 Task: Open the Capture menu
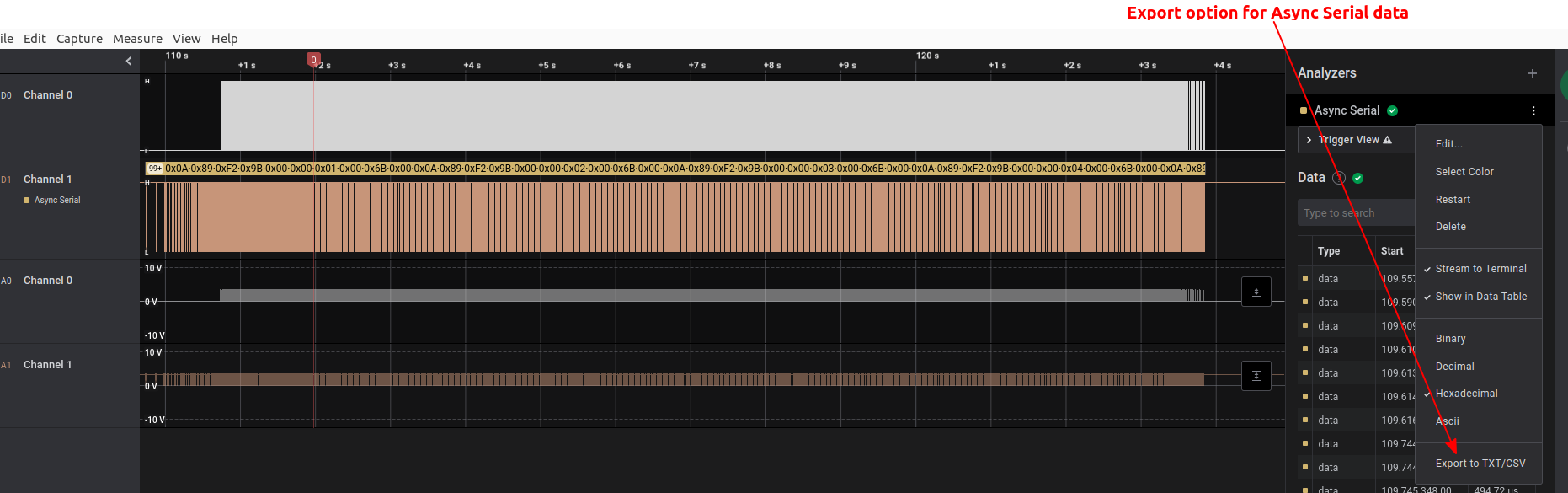click(79, 39)
